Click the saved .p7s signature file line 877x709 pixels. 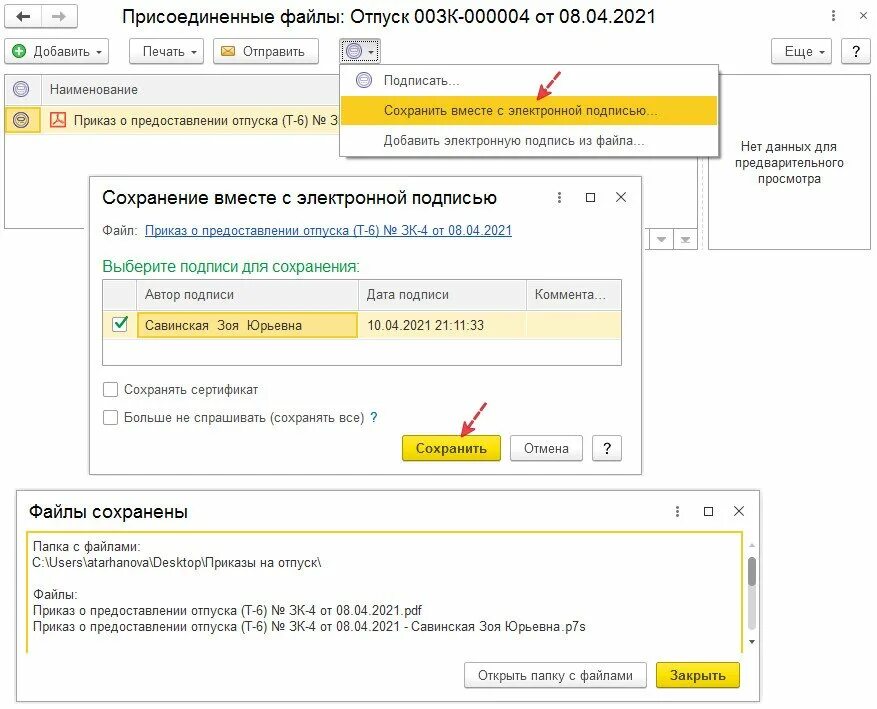[309, 626]
